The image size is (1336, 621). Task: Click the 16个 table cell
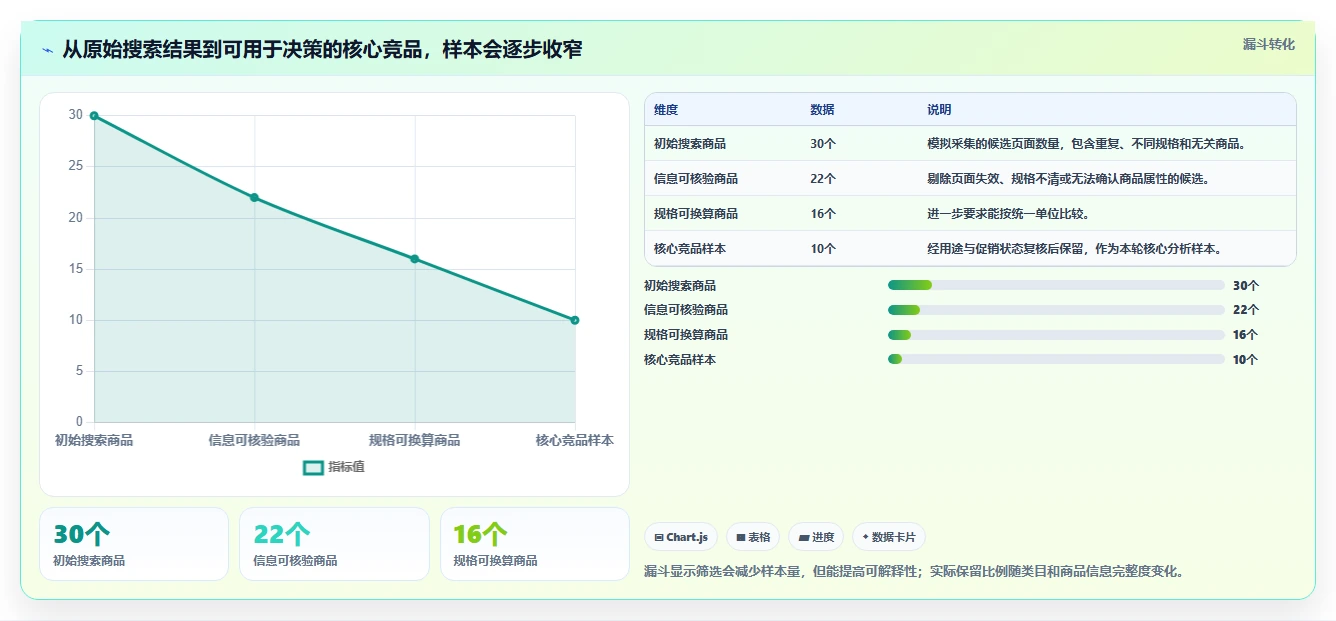point(823,214)
